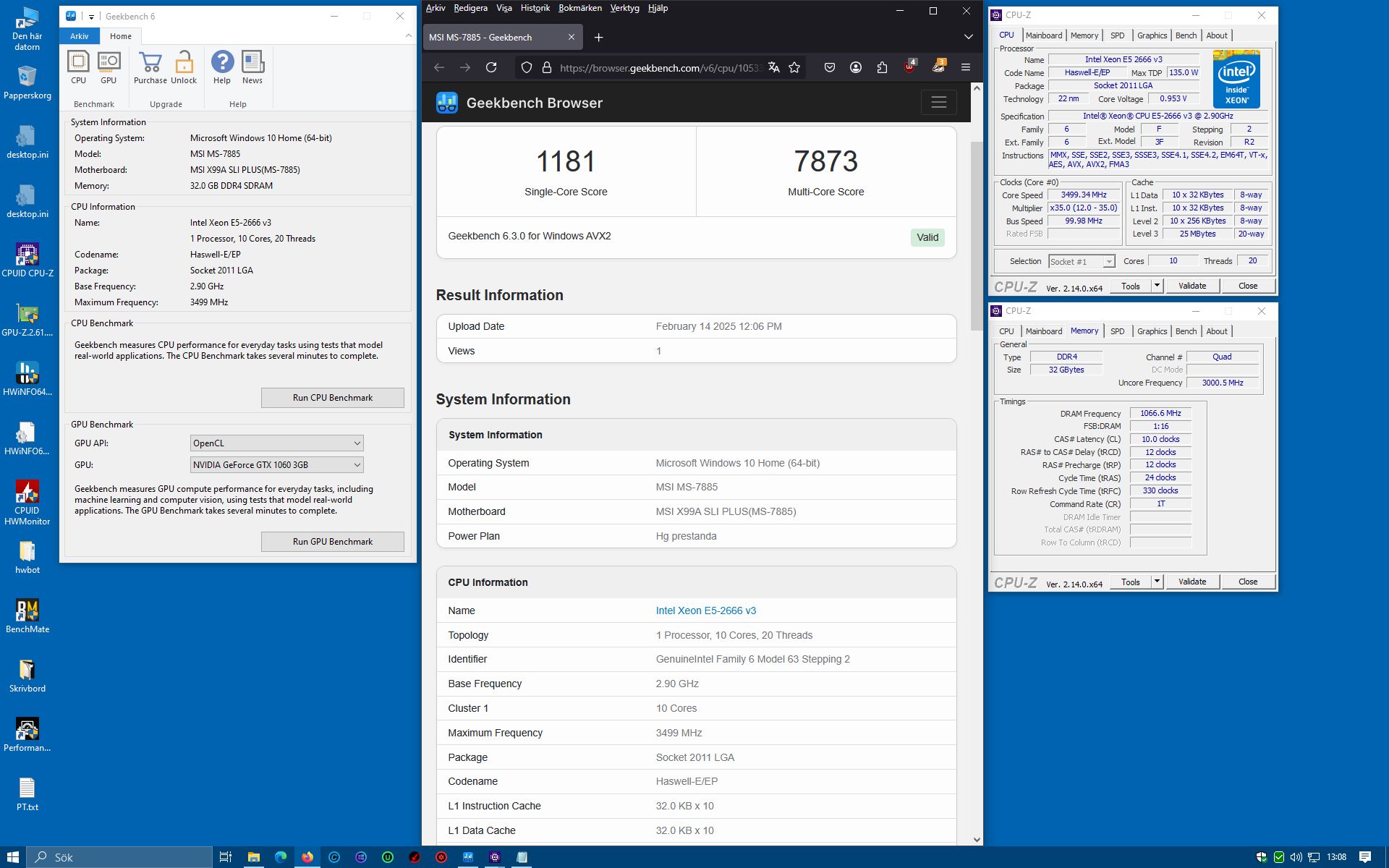Open the Firefox application hamburger menu
The width and height of the screenshot is (1389, 868).
965,67
